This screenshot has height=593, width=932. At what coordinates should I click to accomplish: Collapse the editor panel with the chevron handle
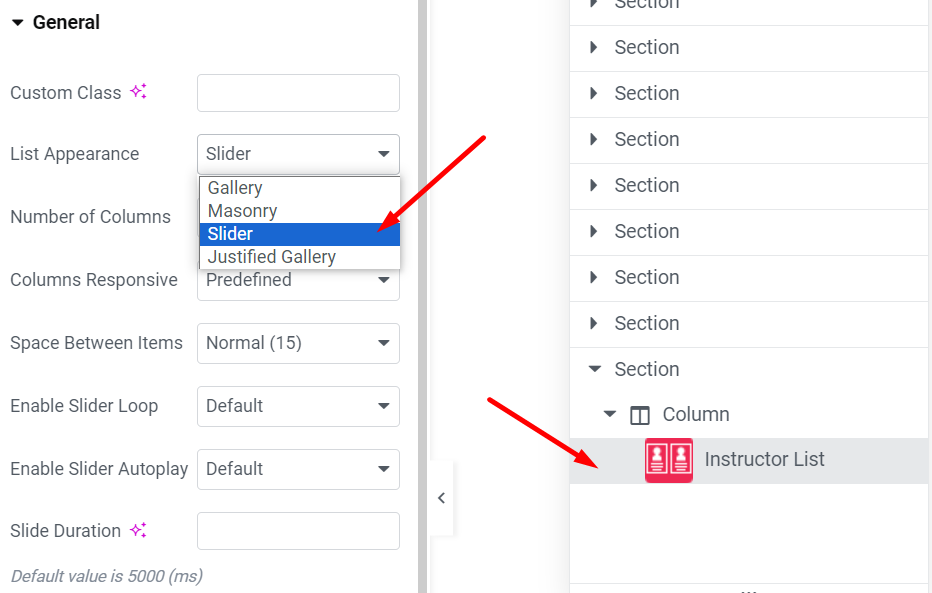coord(441,498)
